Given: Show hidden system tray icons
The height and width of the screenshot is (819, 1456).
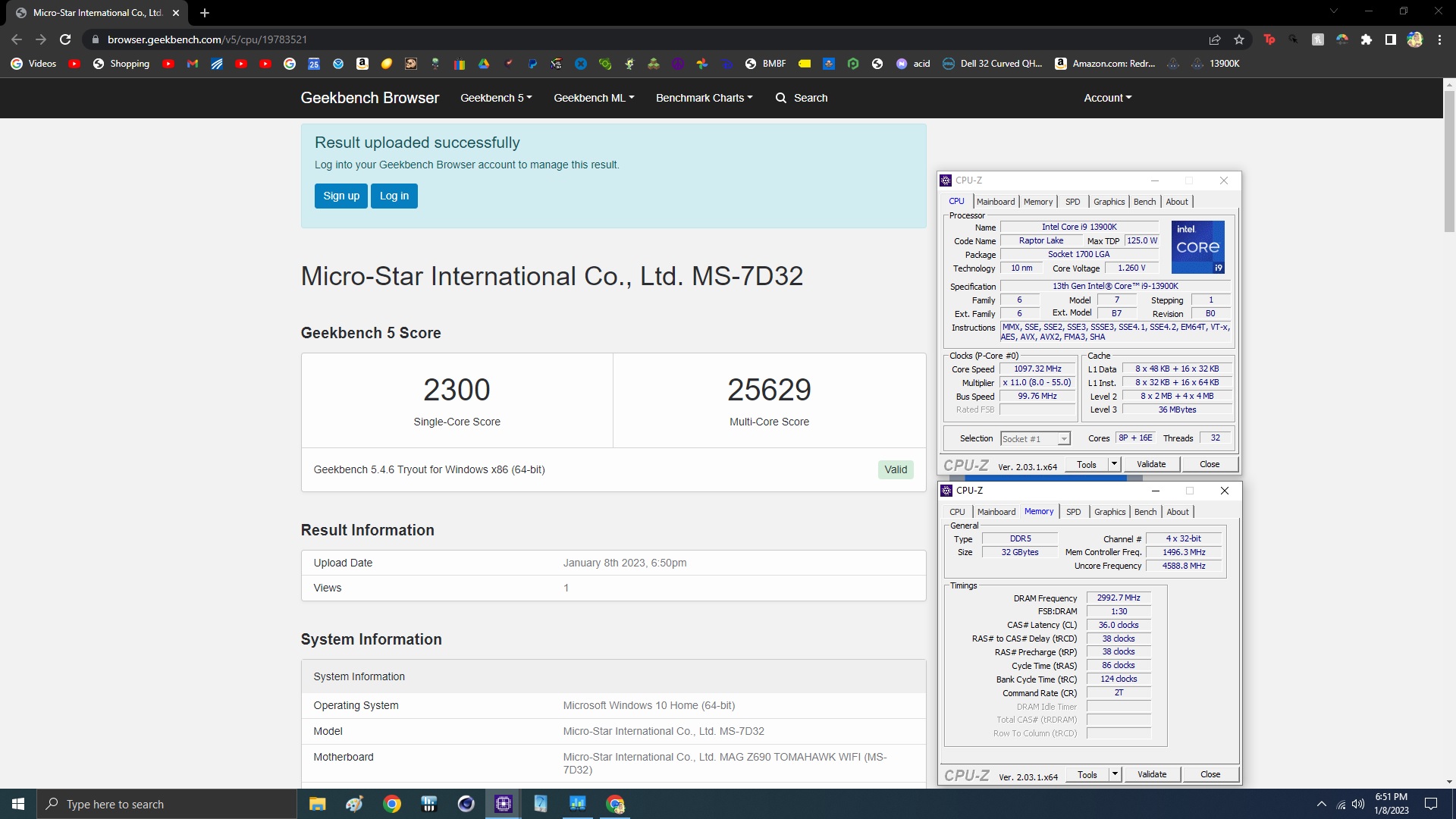Looking at the screenshot, I should click(1322, 804).
